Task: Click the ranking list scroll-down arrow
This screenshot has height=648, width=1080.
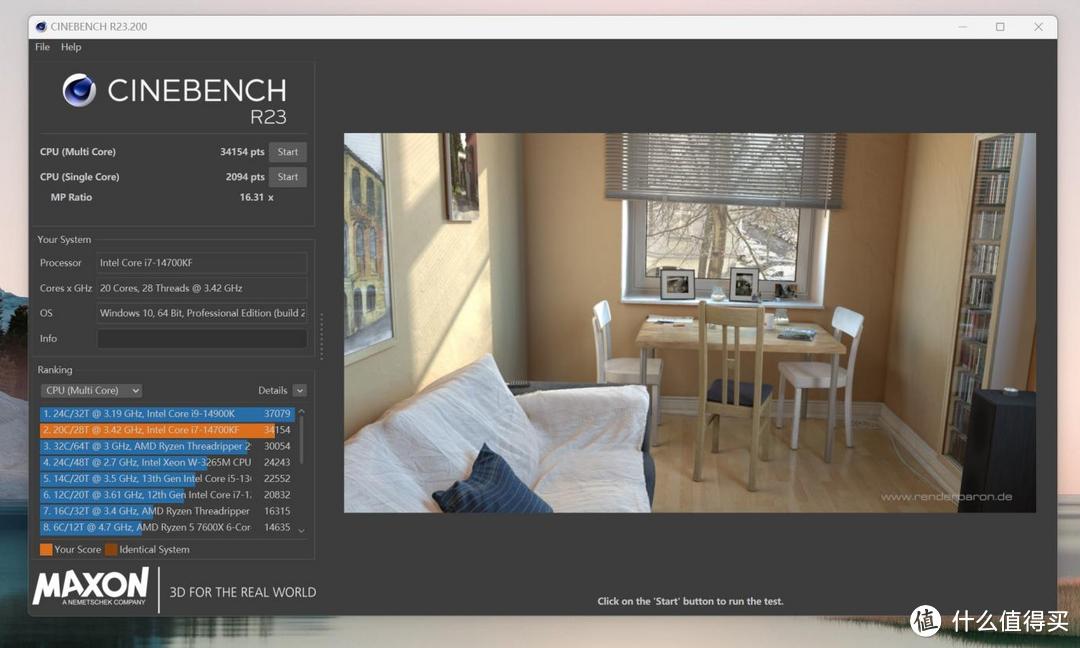Action: coord(301,531)
